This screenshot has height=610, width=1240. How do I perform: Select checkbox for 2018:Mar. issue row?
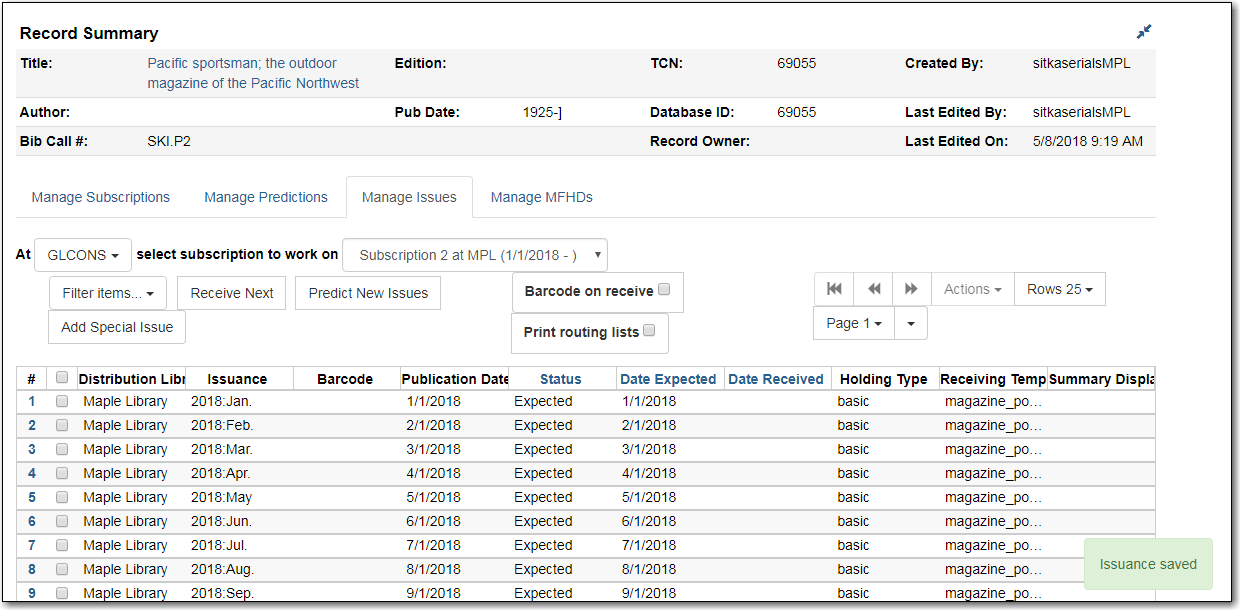pos(62,450)
